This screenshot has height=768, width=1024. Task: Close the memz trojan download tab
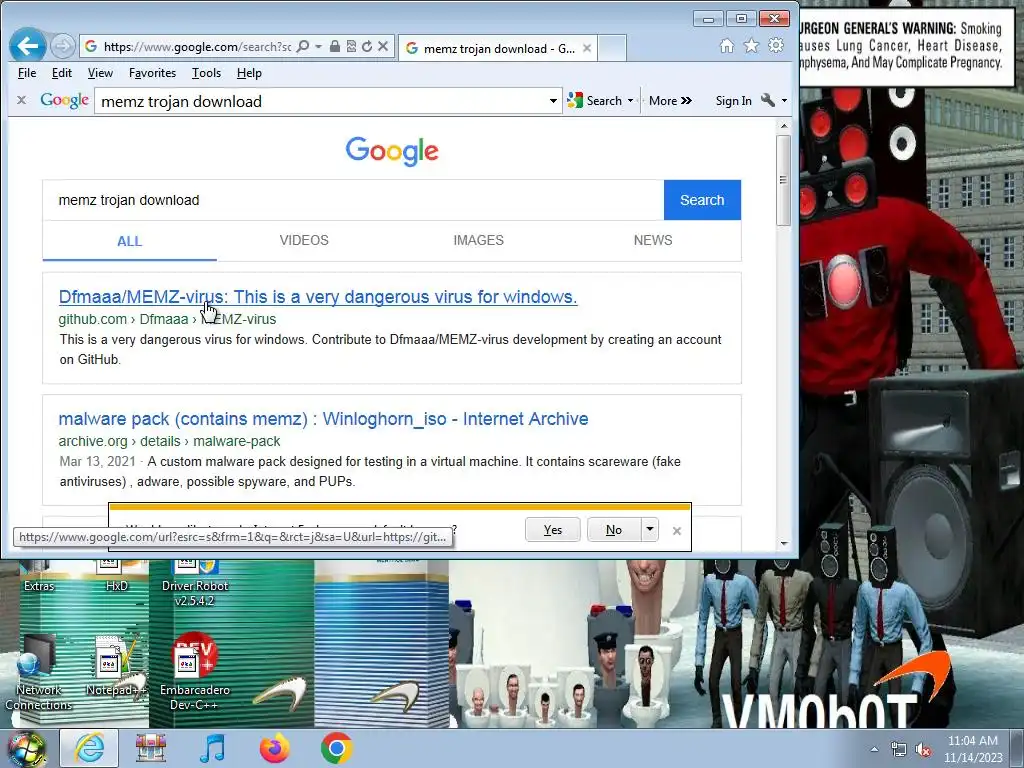point(587,48)
